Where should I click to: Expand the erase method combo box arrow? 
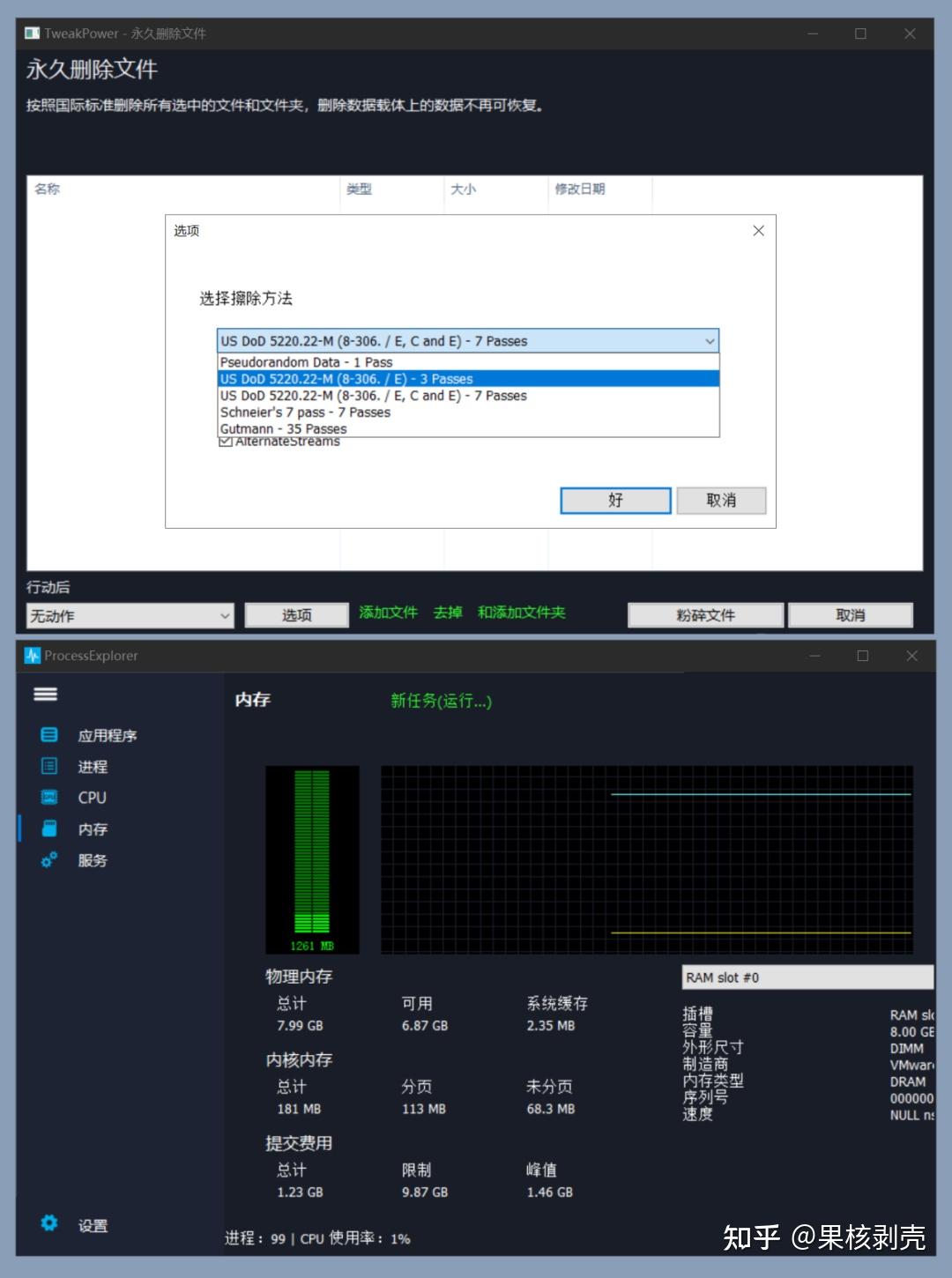coord(710,341)
